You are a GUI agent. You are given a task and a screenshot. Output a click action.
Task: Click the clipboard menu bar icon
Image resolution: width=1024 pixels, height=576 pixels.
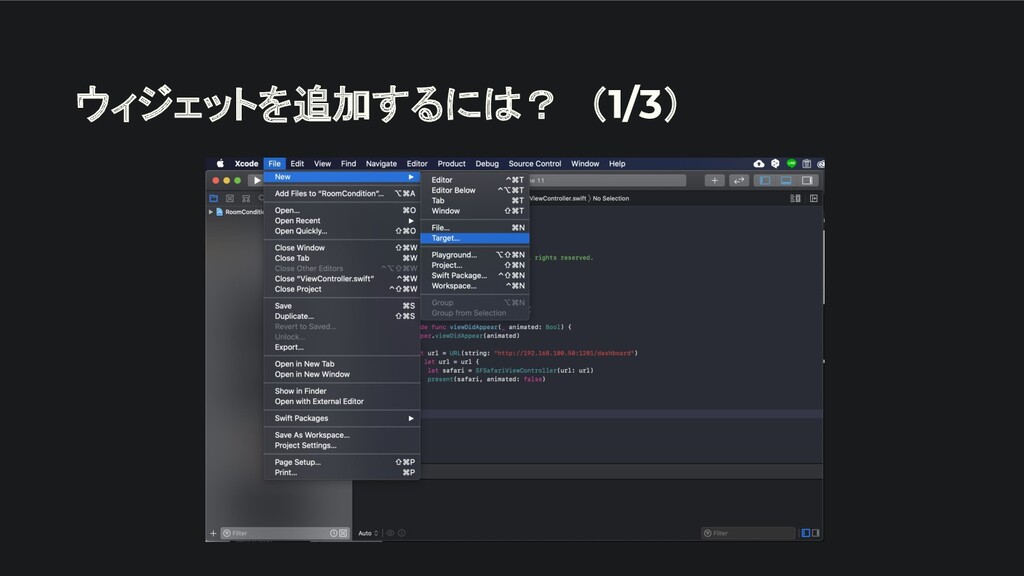(807, 164)
